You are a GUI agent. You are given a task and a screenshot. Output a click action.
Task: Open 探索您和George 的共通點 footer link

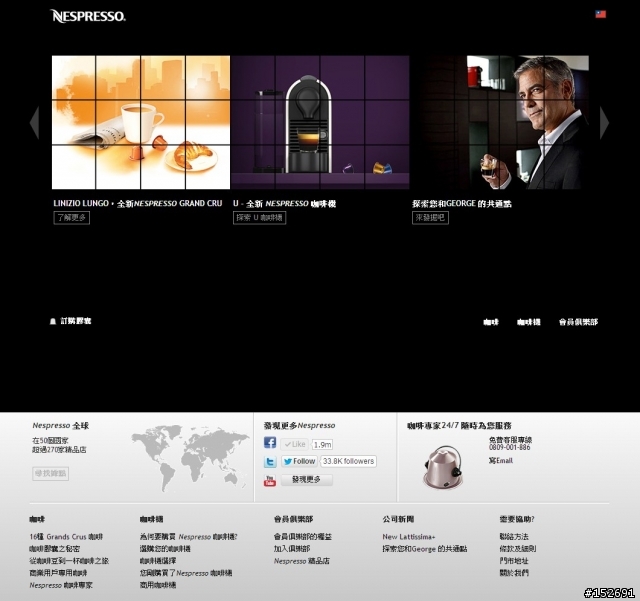click(425, 549)
